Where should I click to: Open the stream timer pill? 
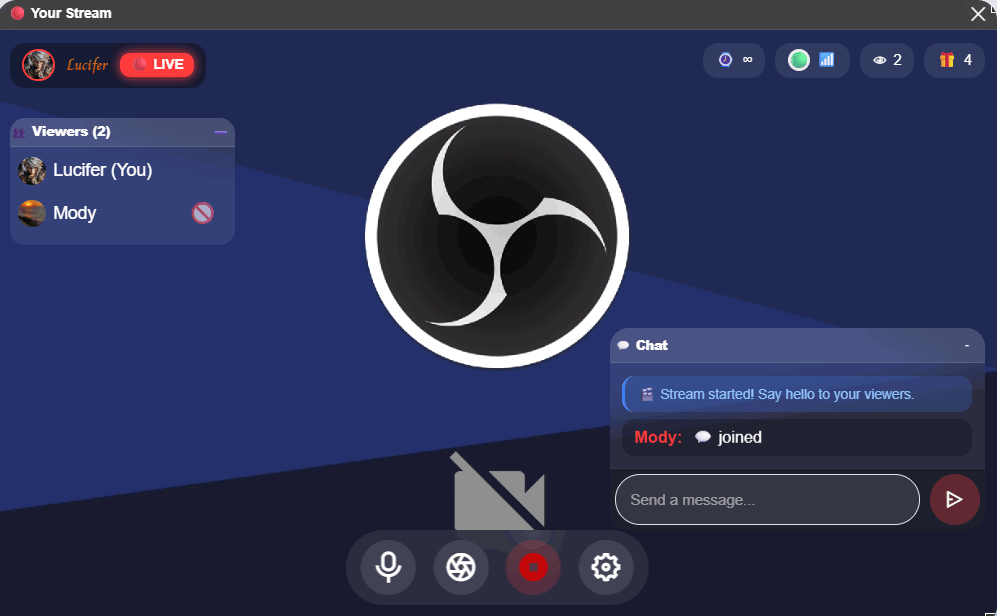pos(734,60)
